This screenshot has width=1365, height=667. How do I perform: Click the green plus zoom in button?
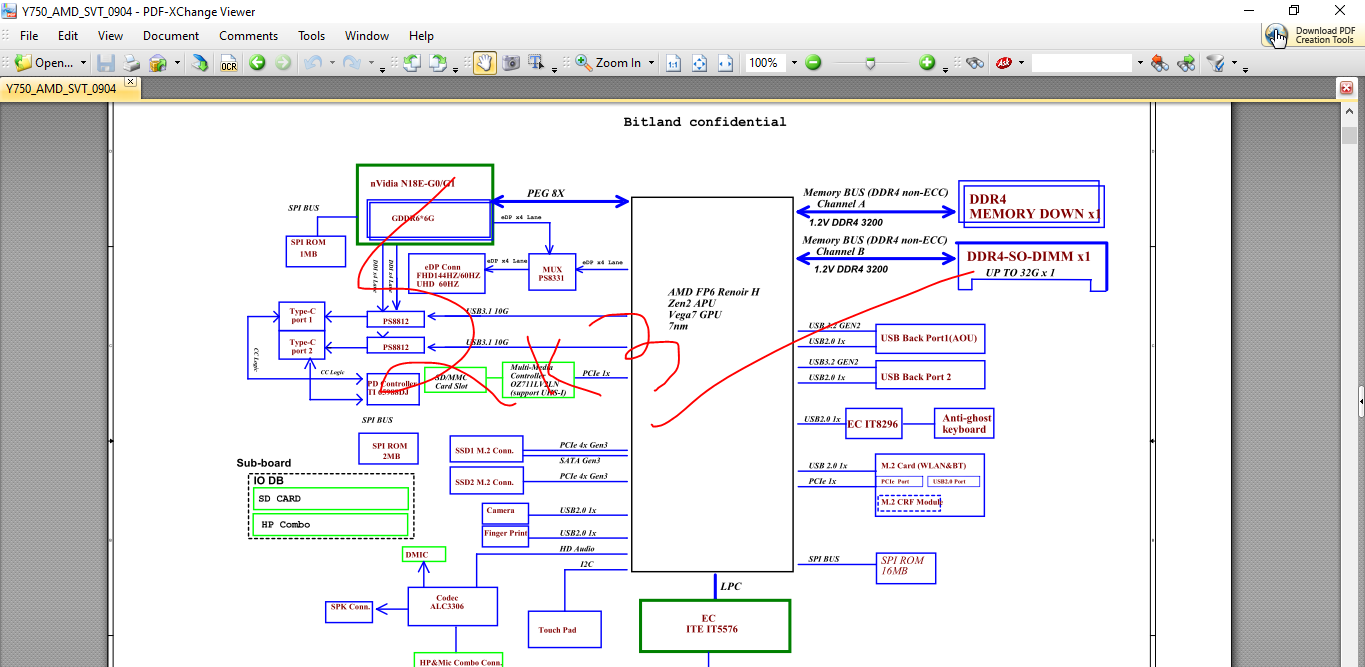tap(927, 62)
